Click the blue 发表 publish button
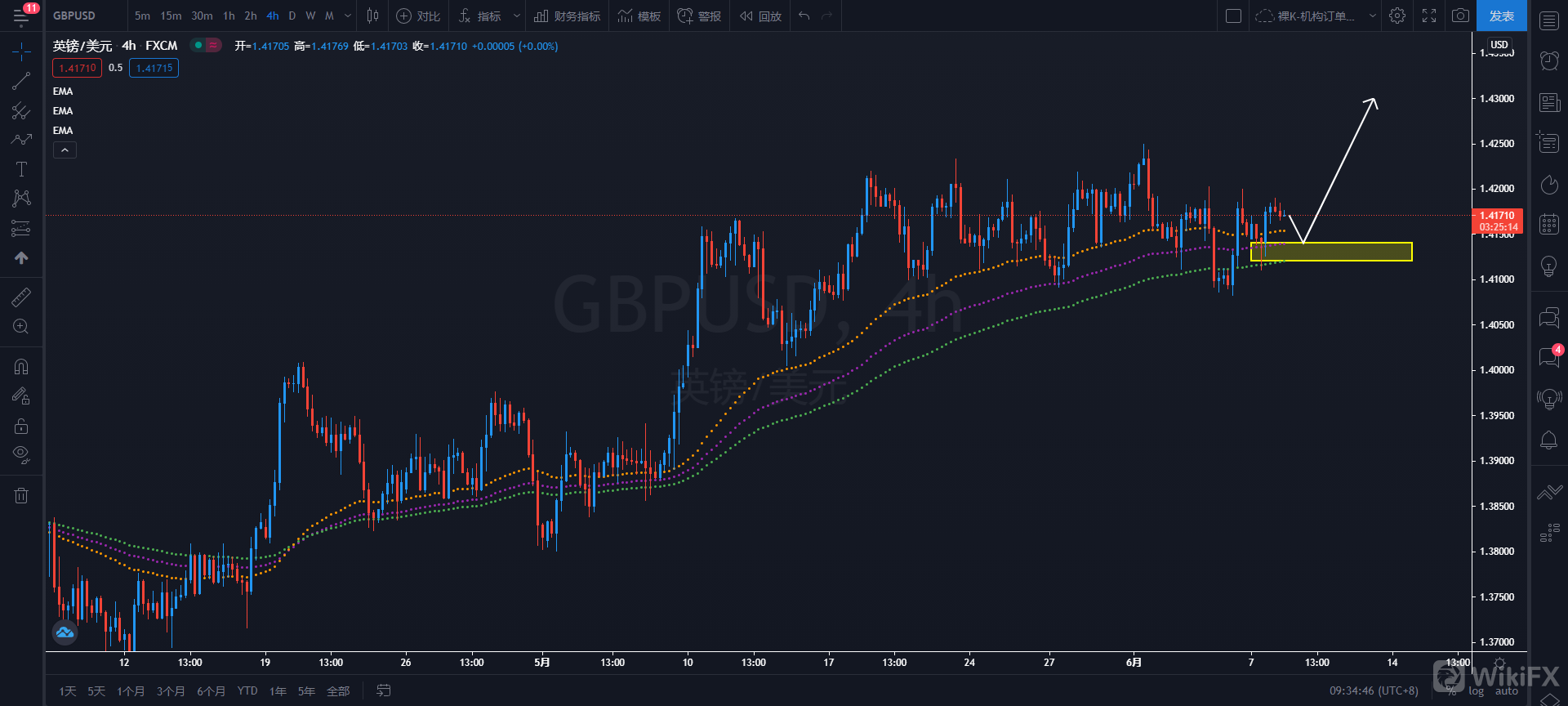 [1501, 16]
